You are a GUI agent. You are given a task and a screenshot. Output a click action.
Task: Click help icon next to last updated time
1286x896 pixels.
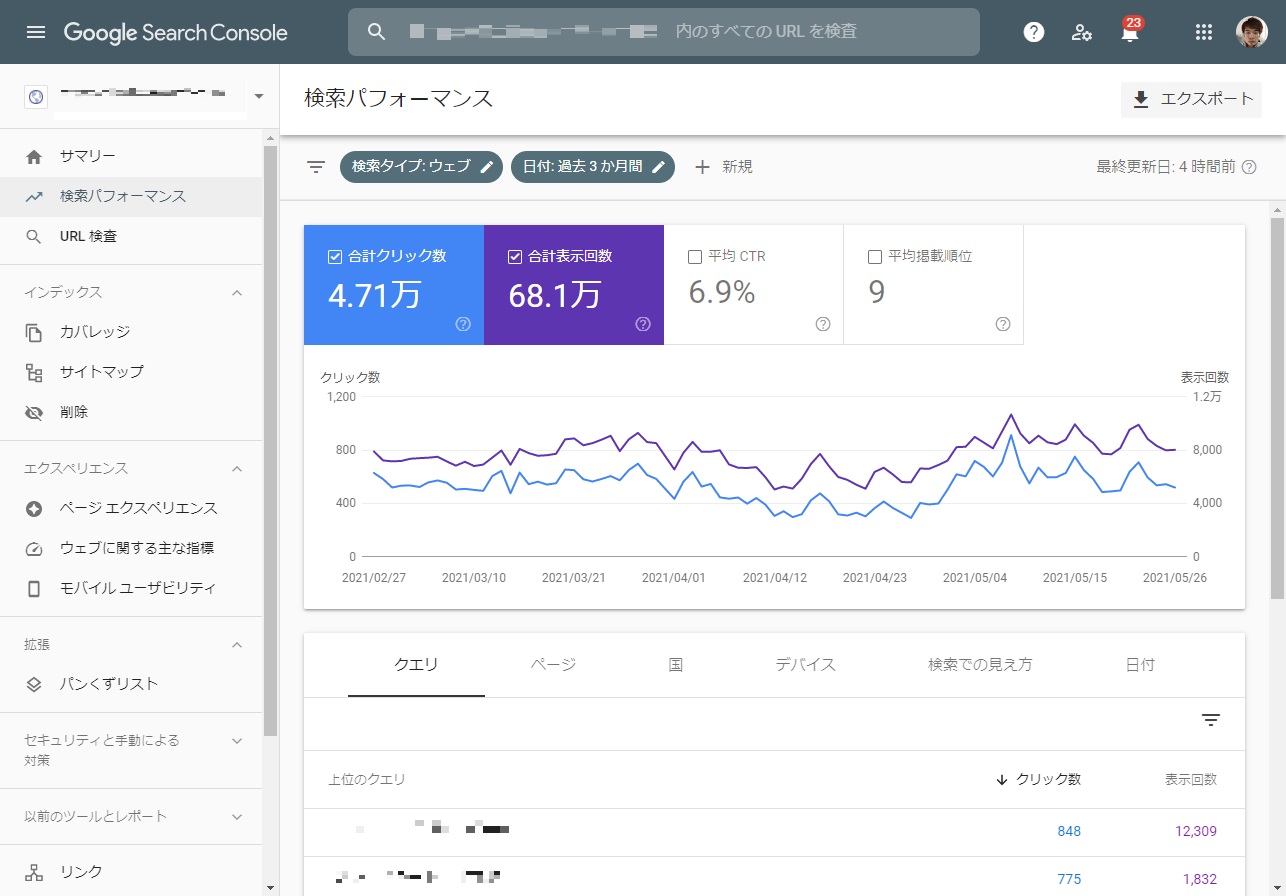[1249, 167]
